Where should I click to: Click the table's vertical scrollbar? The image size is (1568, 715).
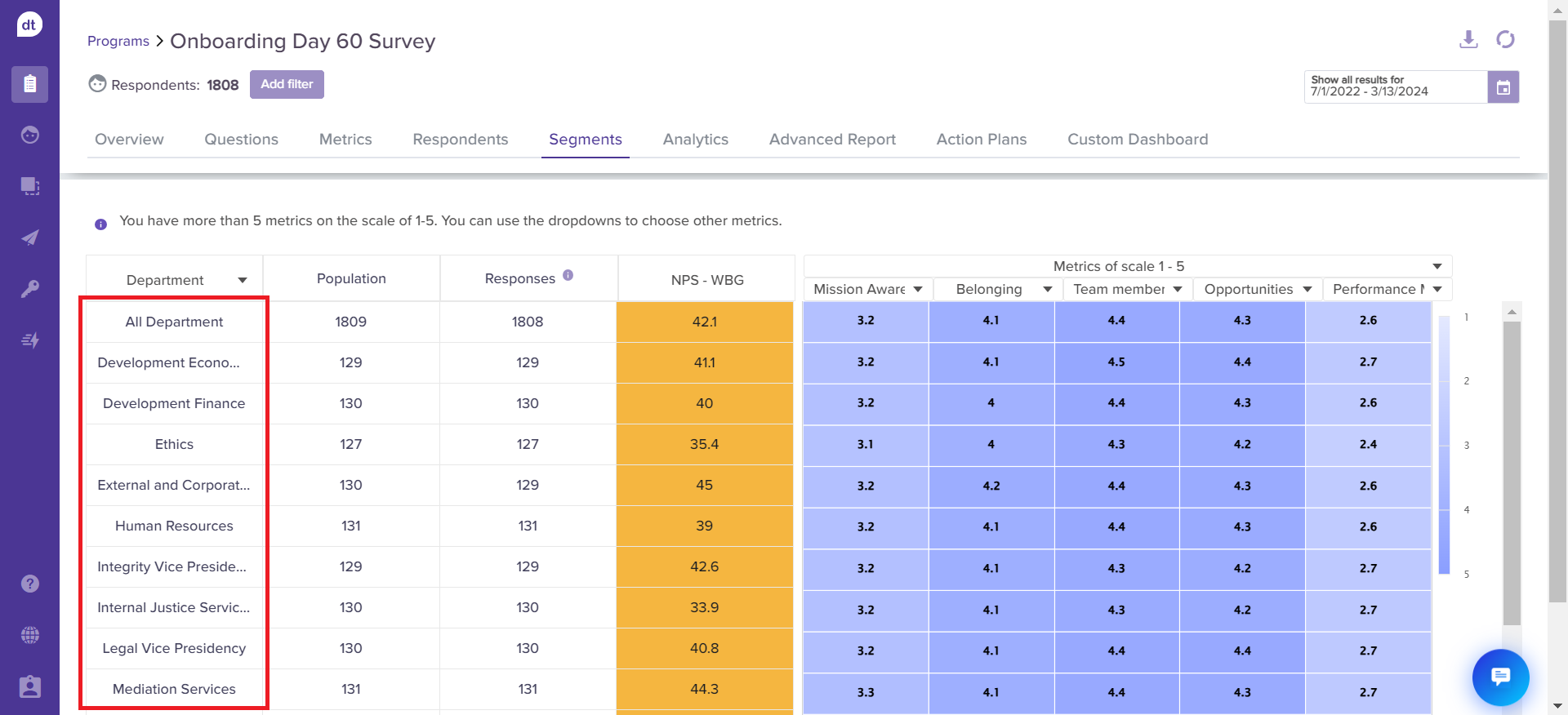click(x=1512, y=473)
